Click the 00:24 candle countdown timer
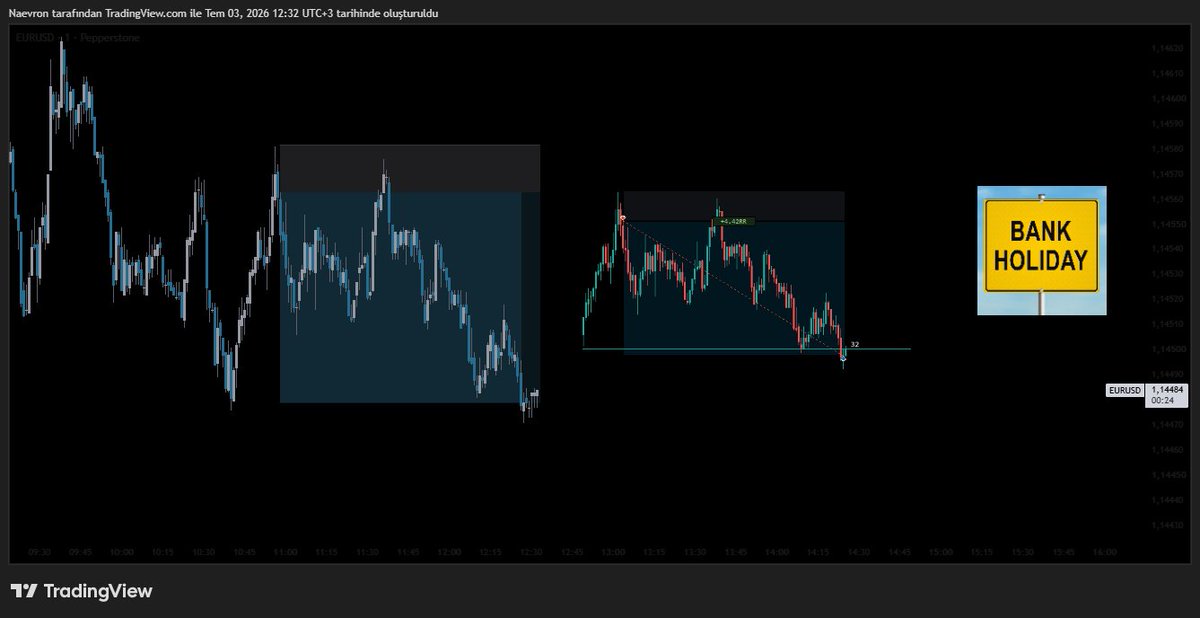Viewport: 1200px width, 618px height. click(1162, 400)
